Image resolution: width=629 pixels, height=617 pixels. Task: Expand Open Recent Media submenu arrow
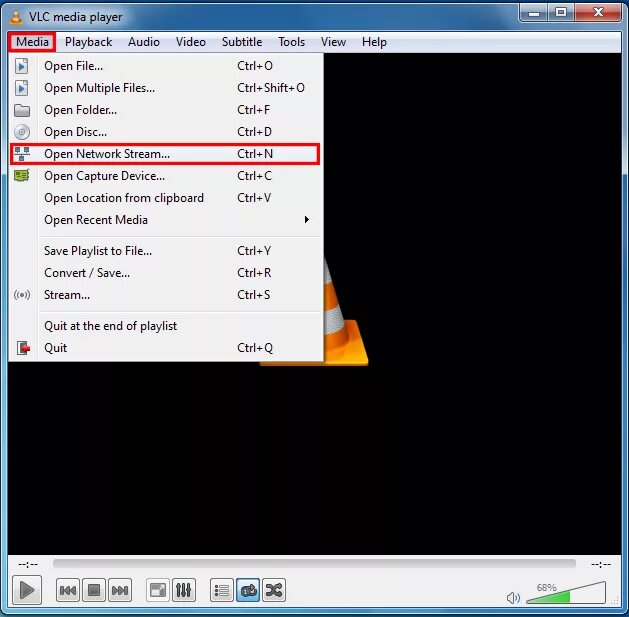(x=307, y=219)
